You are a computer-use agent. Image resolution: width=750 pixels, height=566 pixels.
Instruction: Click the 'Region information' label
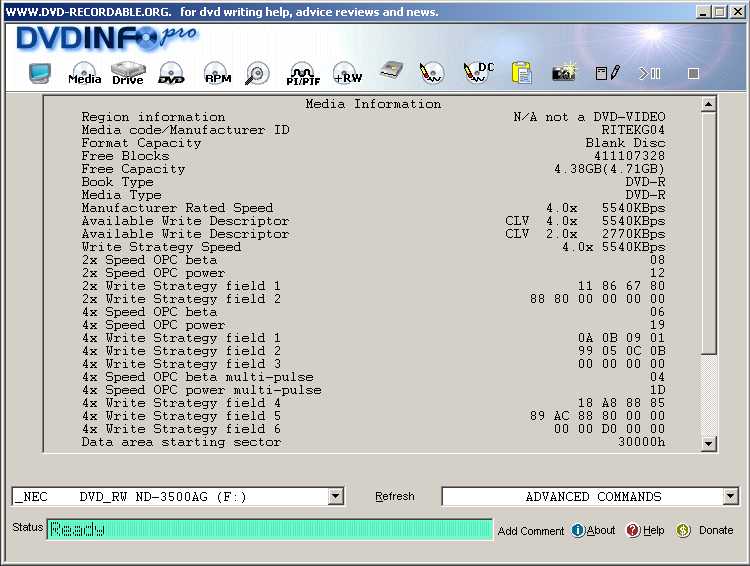153,117
